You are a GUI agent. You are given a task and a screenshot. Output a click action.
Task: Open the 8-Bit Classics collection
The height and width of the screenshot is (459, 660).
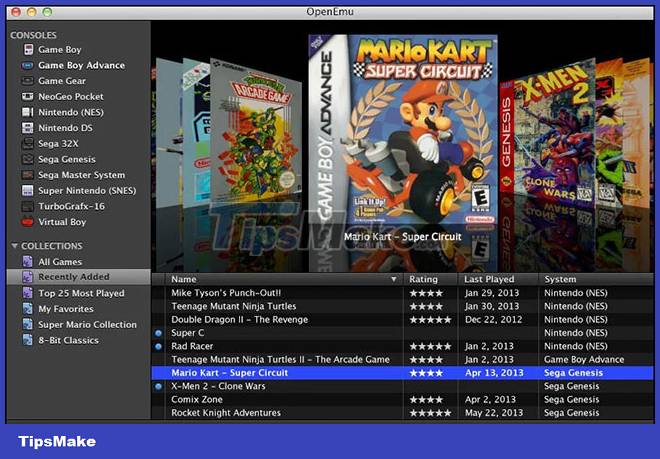pos(69,340)
